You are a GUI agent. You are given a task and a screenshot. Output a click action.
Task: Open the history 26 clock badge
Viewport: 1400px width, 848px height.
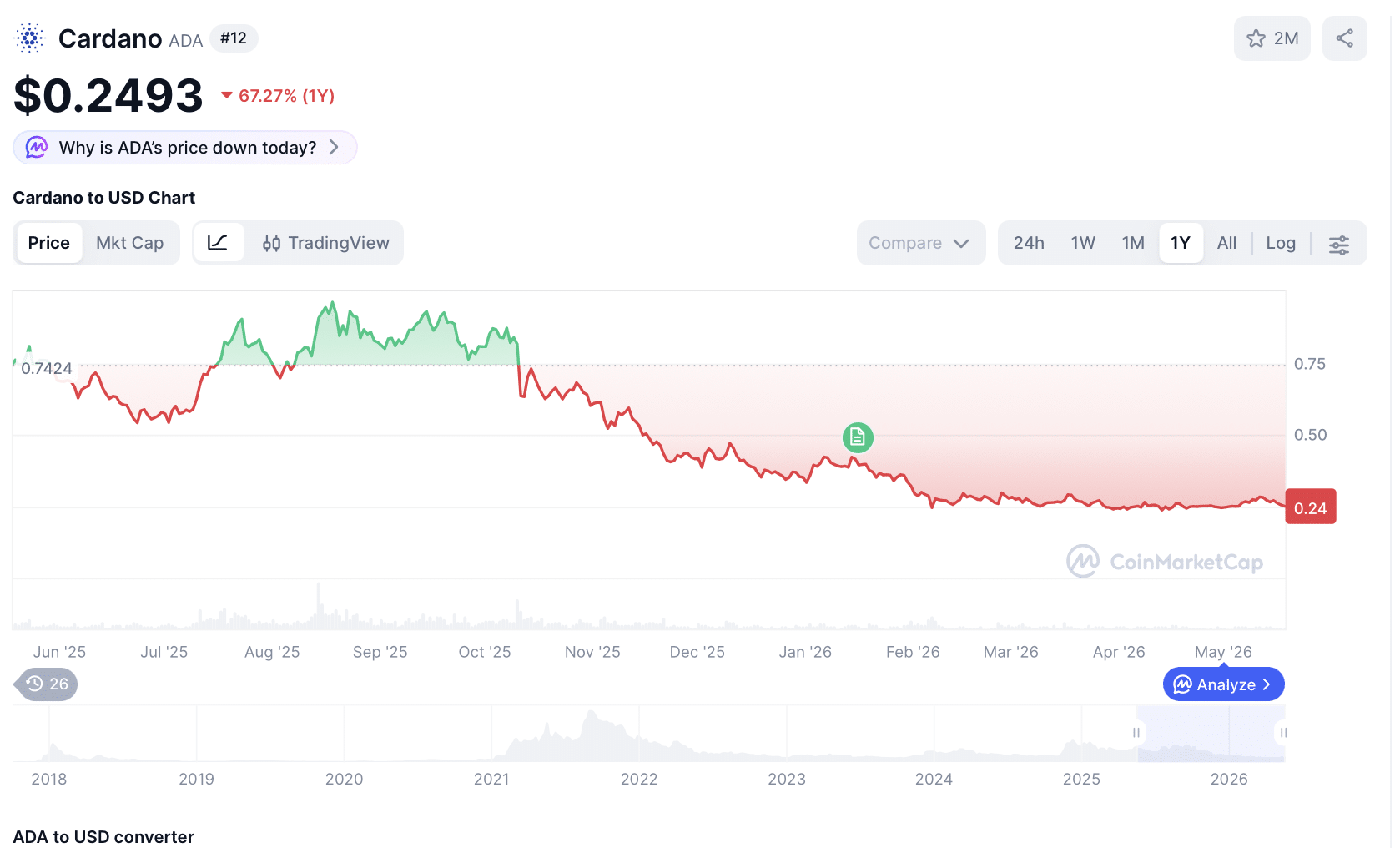click(48, 684)
